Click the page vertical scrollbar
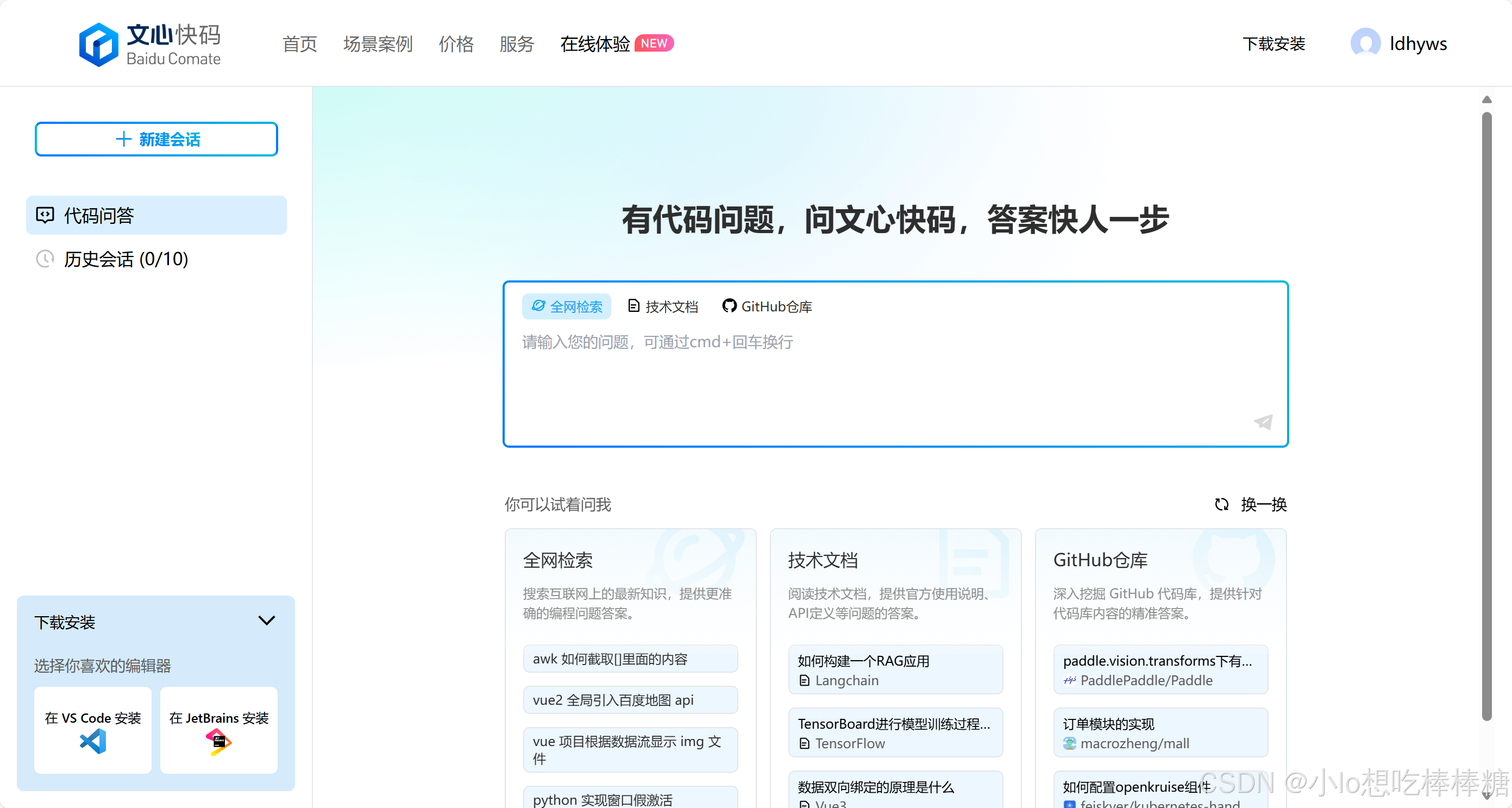The height and width of the screenshot is (808, 1512). [x=1486, y=411]
